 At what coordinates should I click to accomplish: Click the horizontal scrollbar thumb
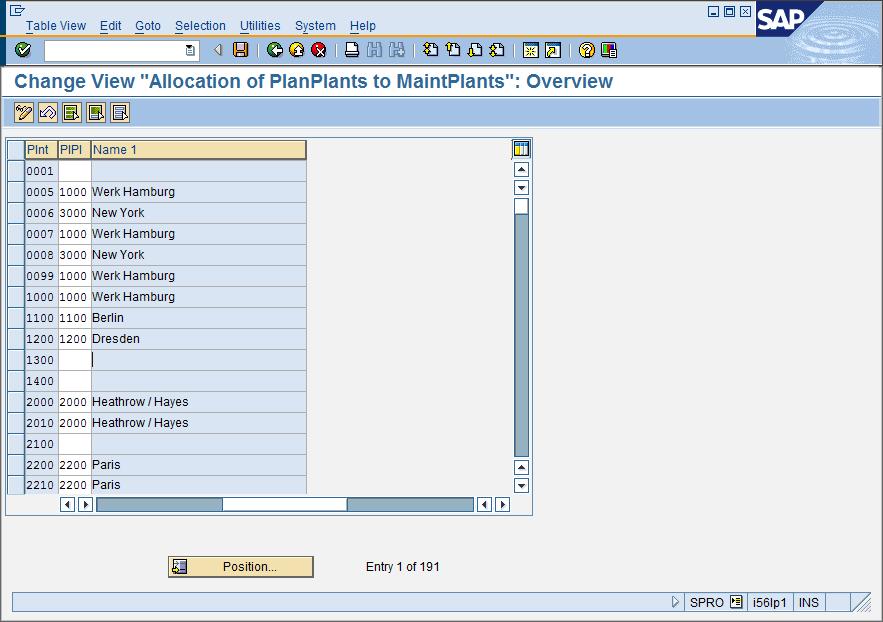pos(284,504)
